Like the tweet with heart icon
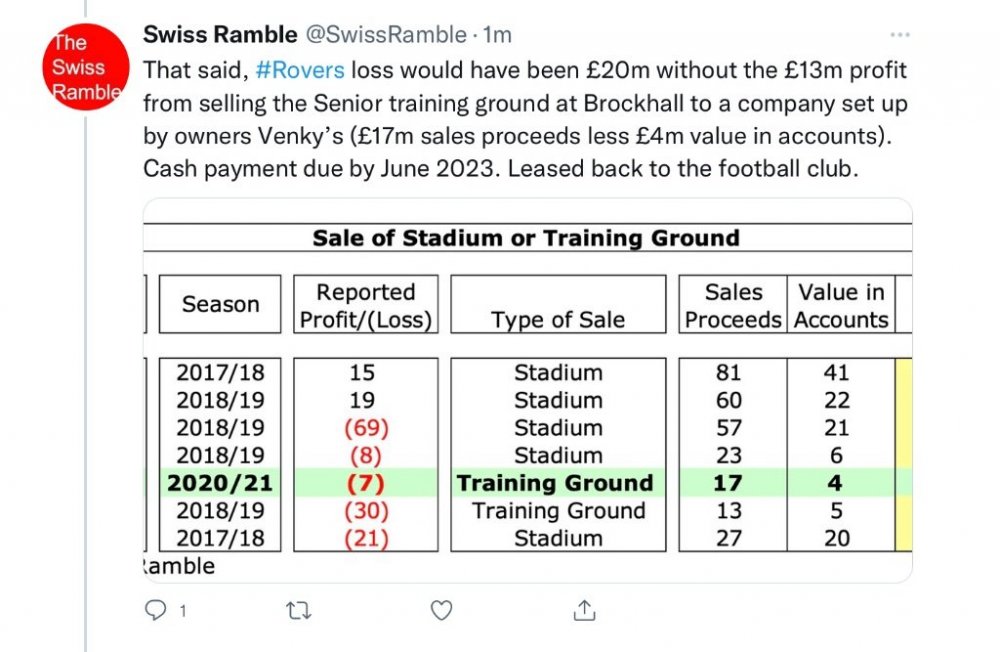Viewport: 1000px width, 652px height. (x=440, y=609)
